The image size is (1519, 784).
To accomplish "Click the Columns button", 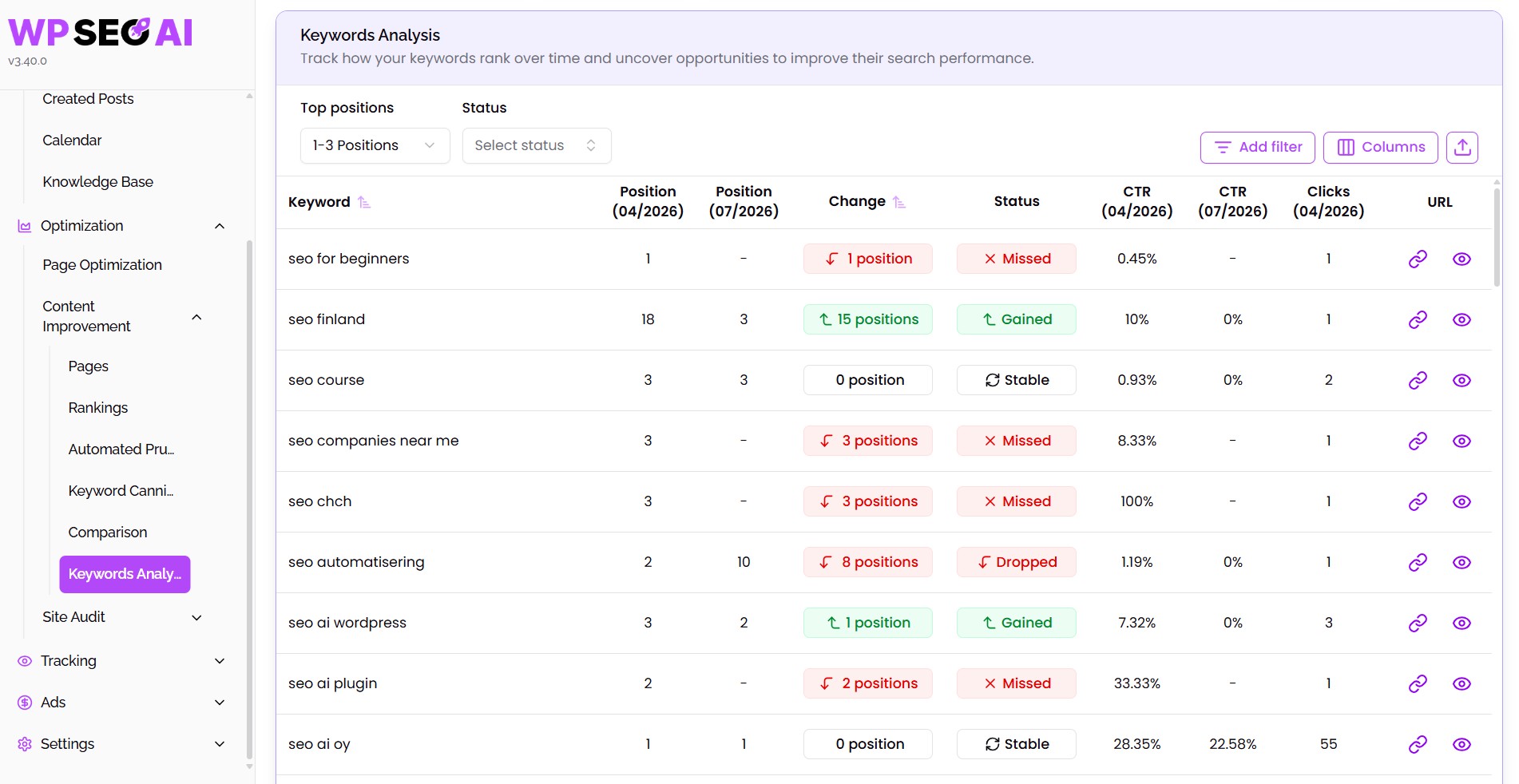I will point(1380,147).
